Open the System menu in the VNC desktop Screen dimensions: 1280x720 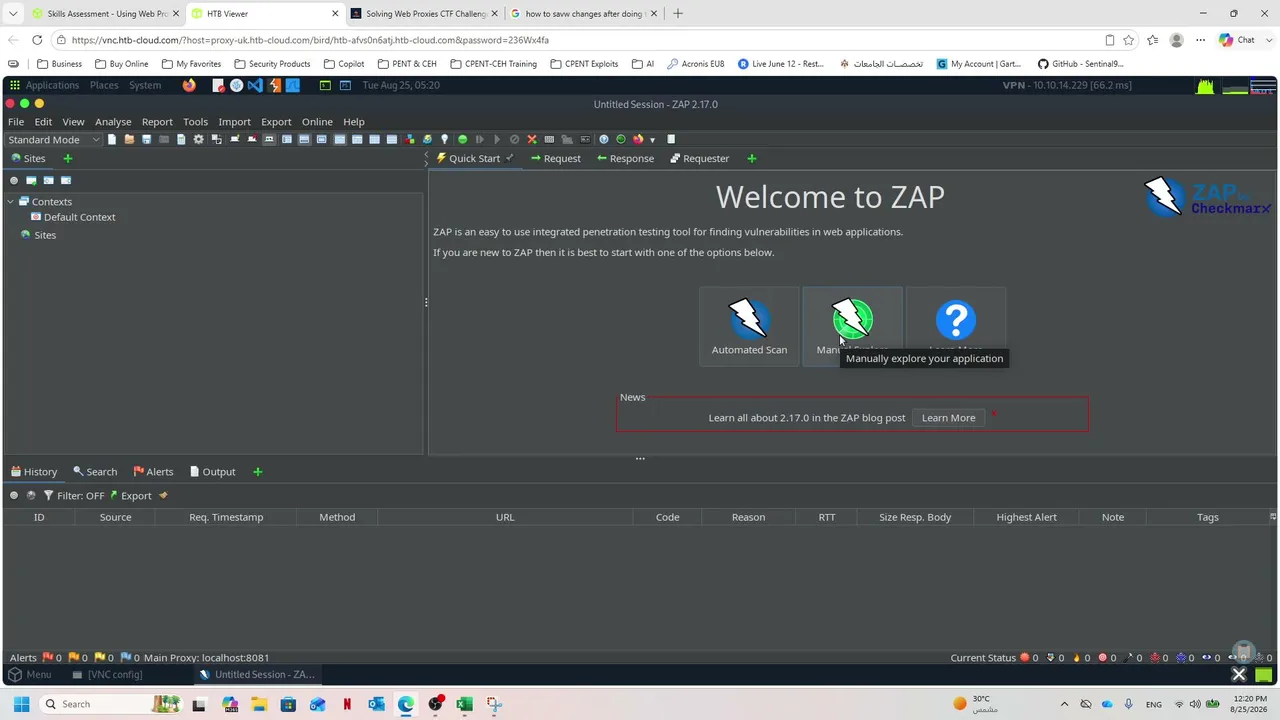click(145, 85)
